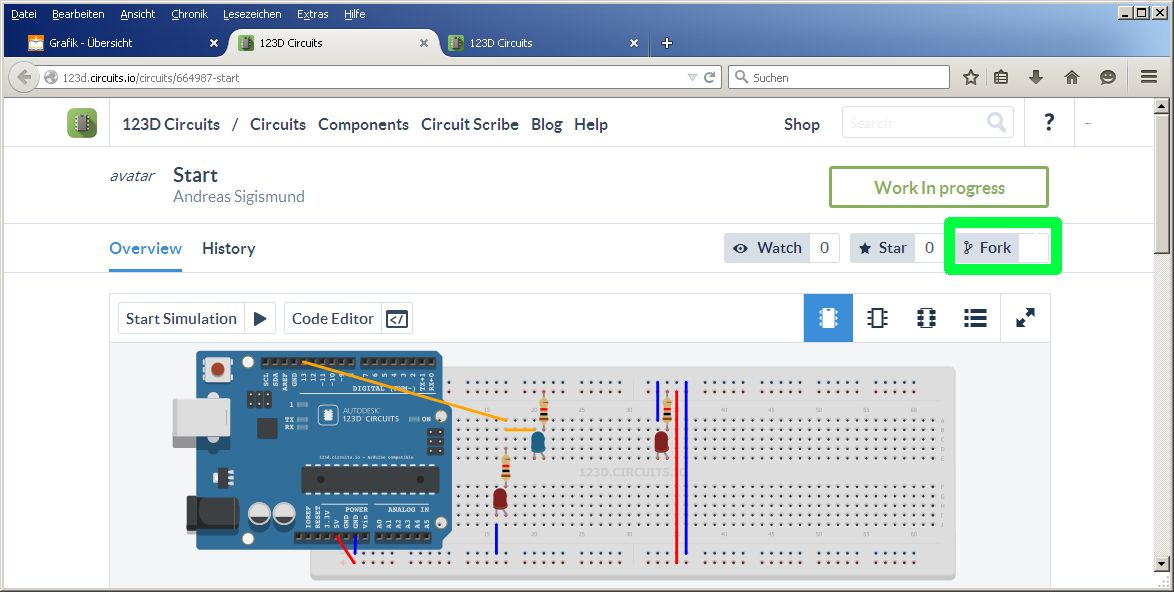Toggle Star for this circuit
The image size is (1174, 592).
882,248
